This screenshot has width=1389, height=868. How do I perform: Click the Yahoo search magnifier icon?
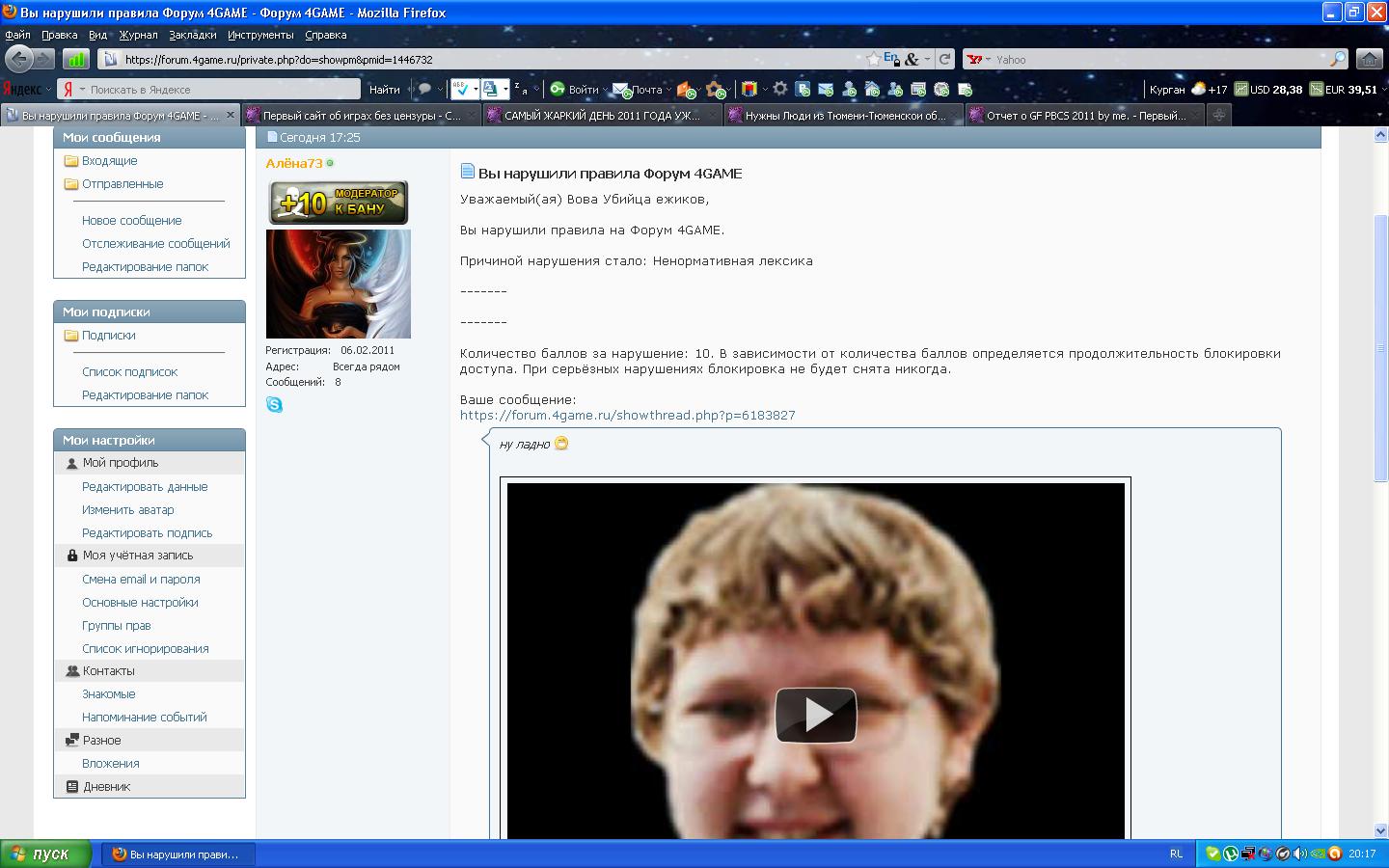pos(1338,59)
